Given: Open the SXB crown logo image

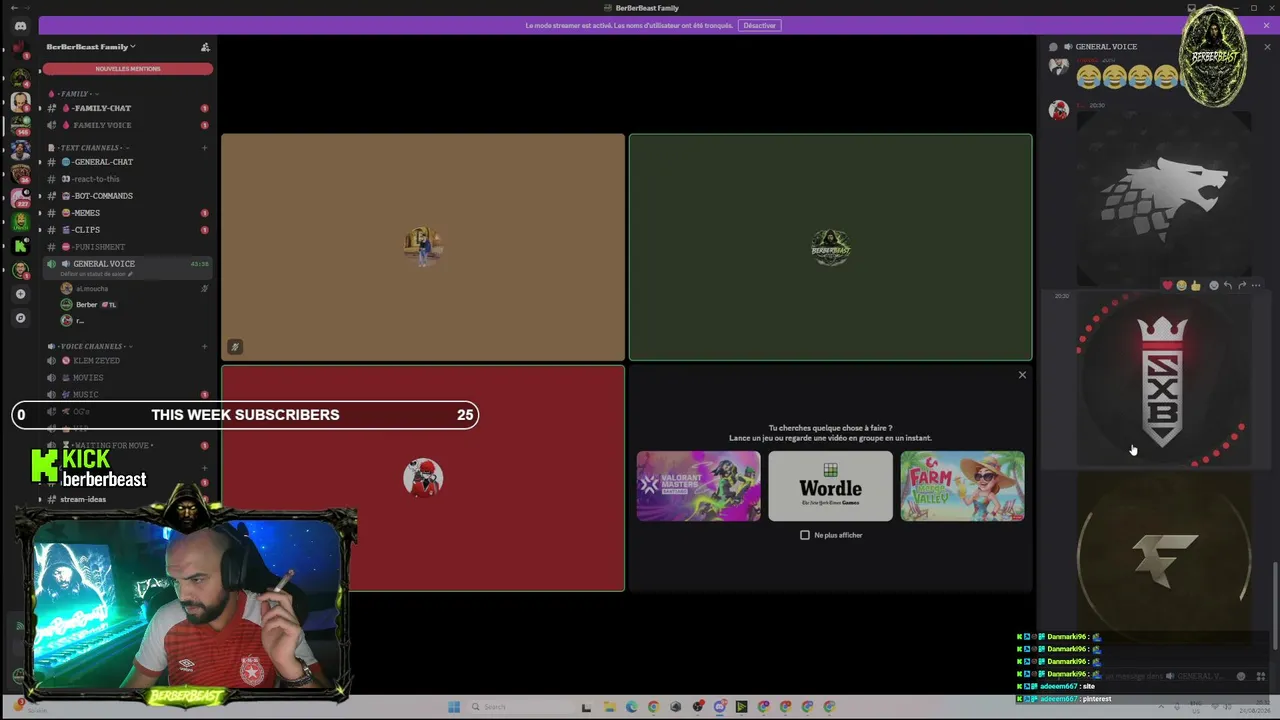Looking at the screenshot, I should coord(1164,380).
